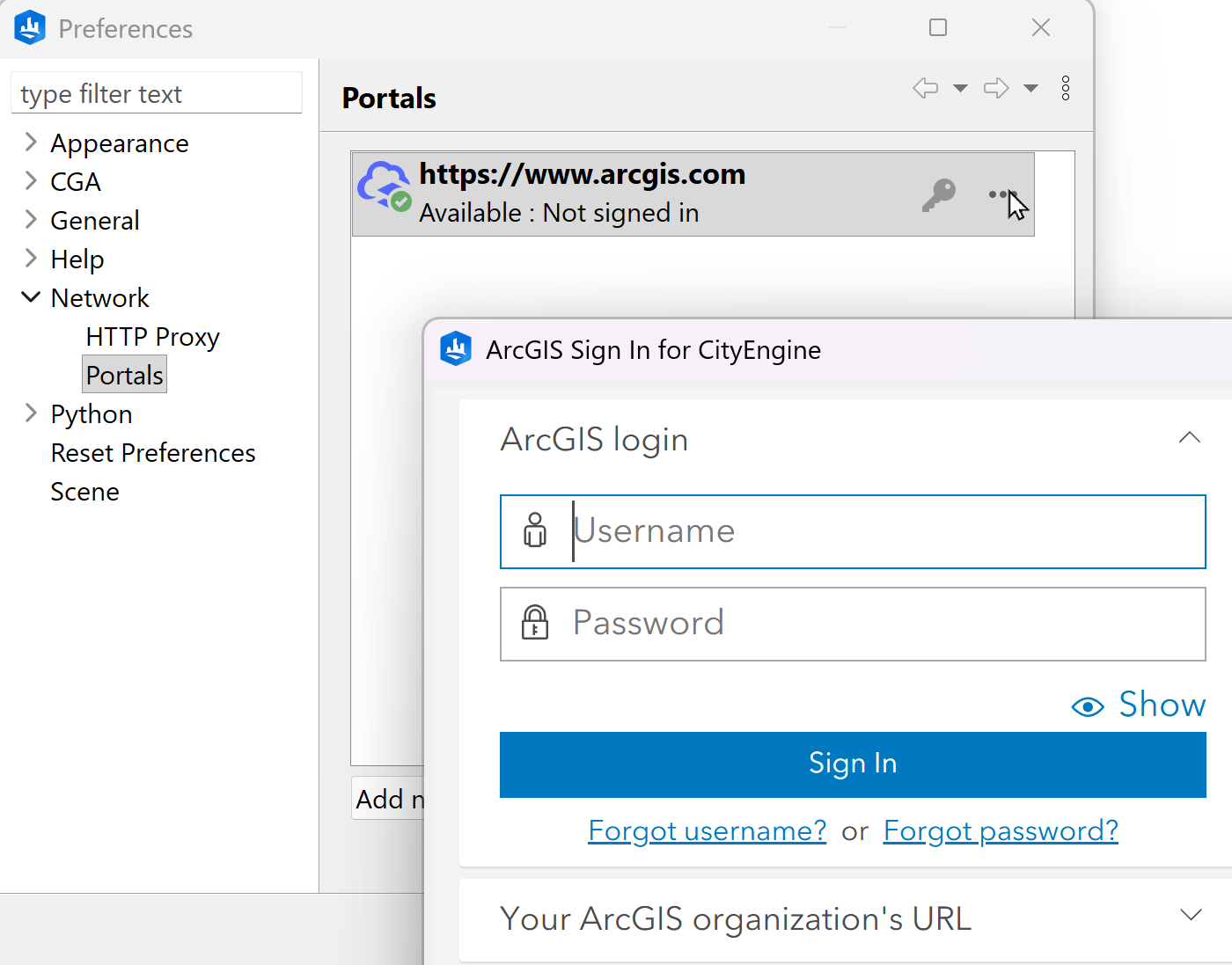Select Scene preference page
Image resolution: width=1232 pixels, height=965 pixels.
84,492
